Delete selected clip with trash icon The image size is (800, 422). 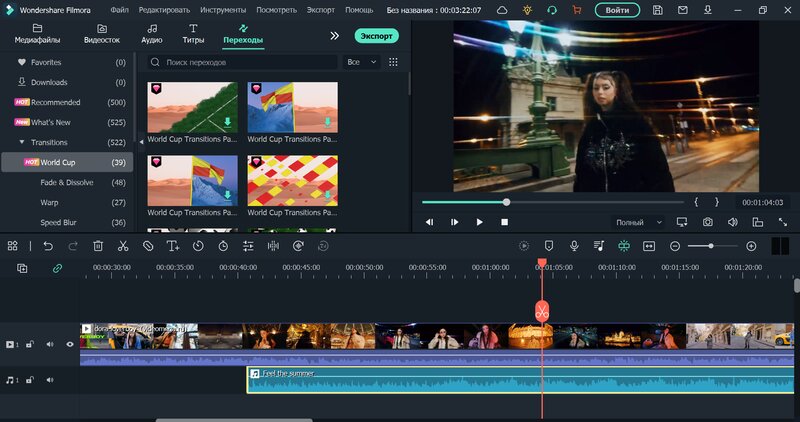98,246
